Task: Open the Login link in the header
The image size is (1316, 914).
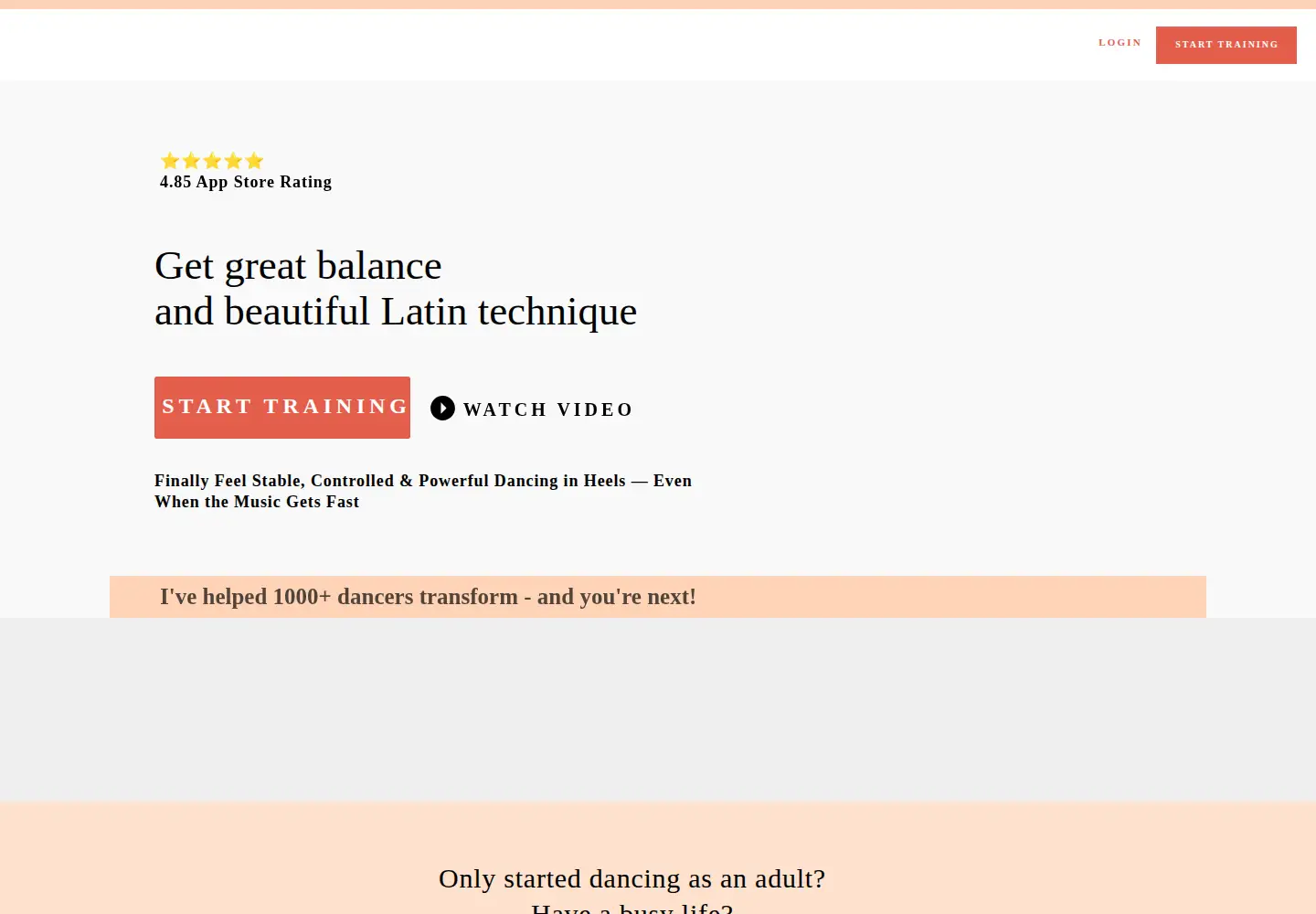Action: tap(1120, 43)
